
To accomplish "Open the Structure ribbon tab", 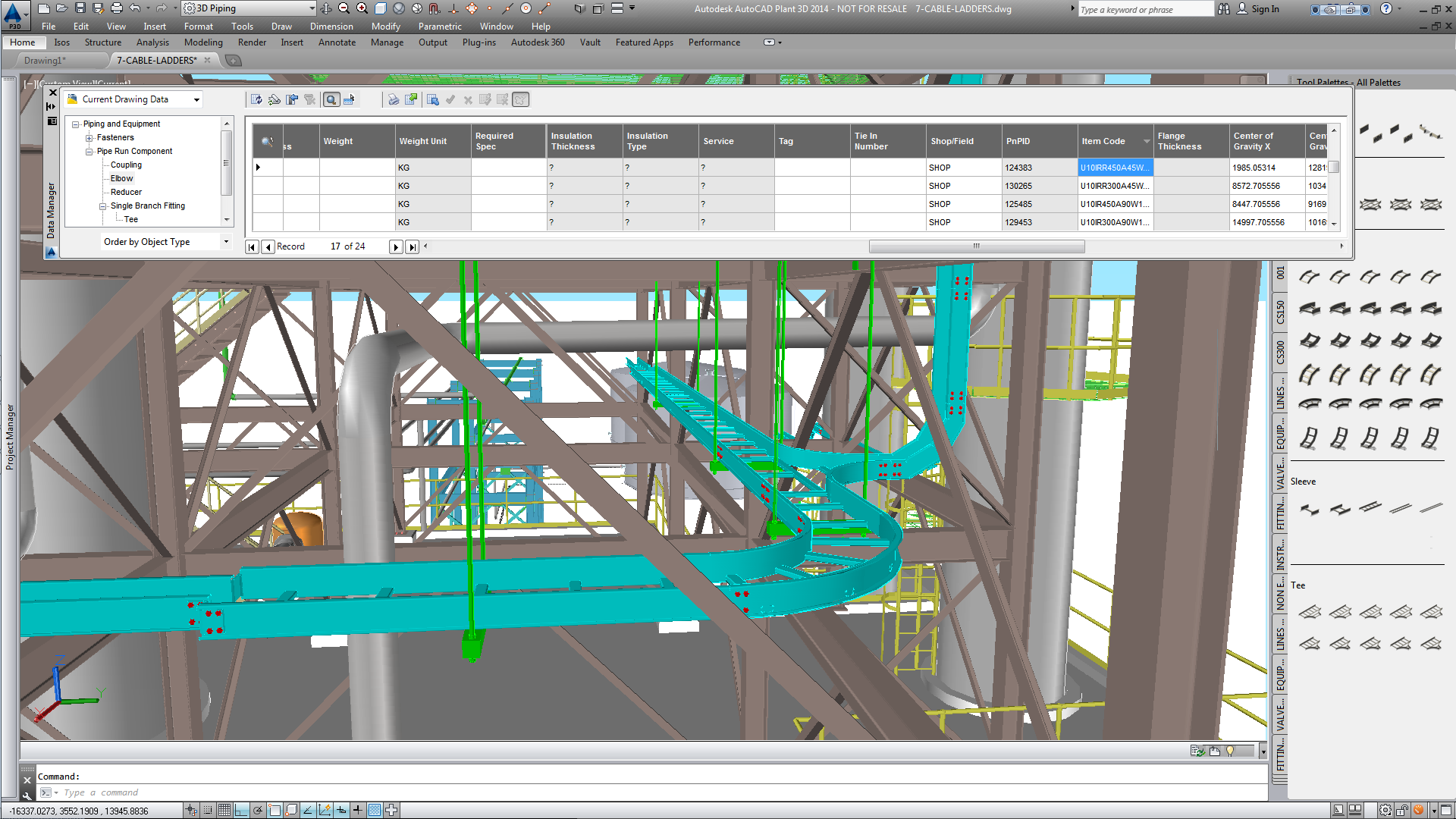I will tap(102, 42).
